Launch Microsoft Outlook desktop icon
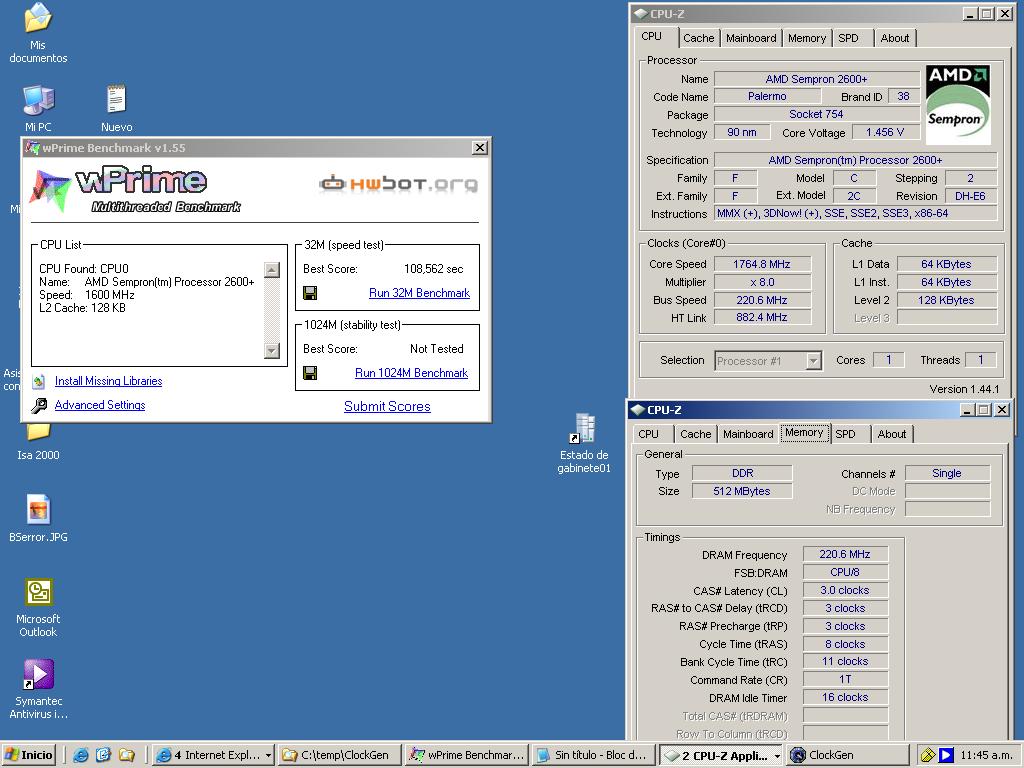1024x768 pixels. [x=38, y=593]
